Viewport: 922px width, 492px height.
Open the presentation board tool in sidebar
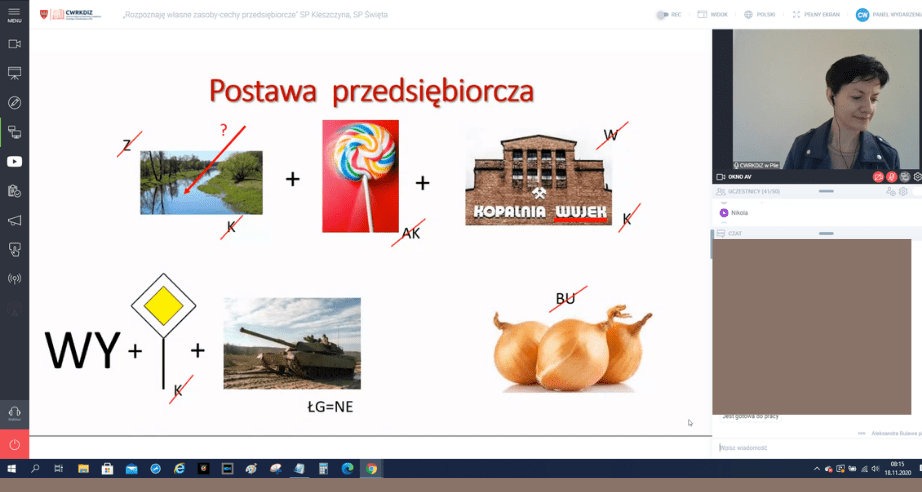point(14,73)
